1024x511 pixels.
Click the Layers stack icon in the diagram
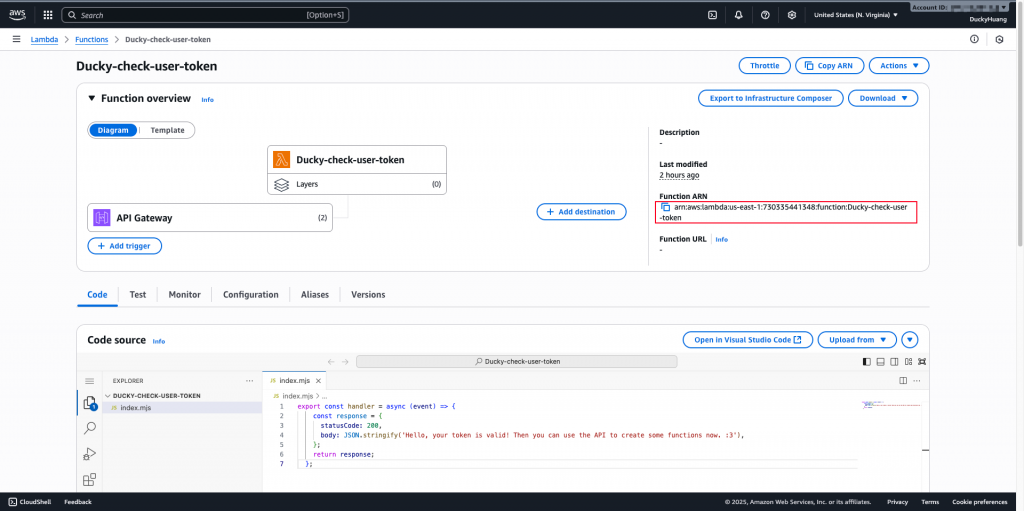click(281, 184)
